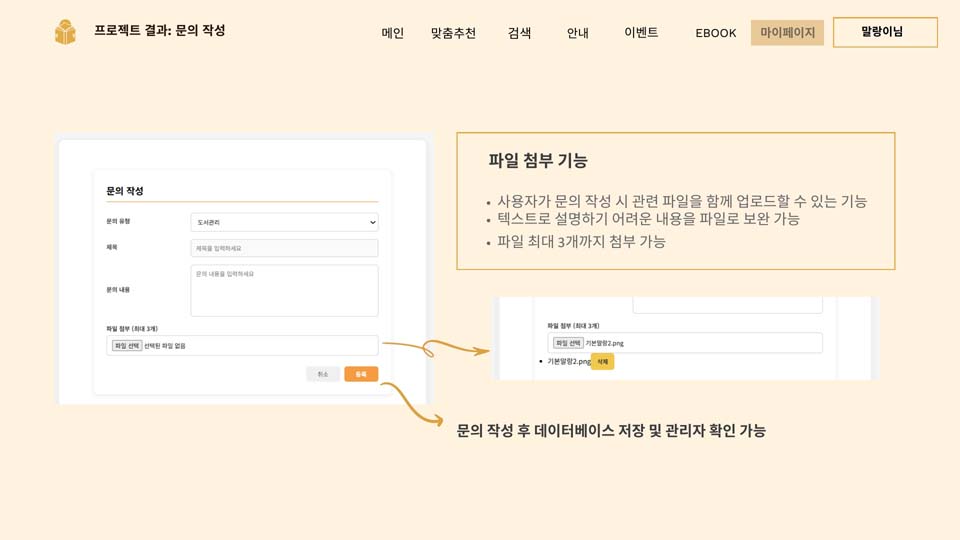Focus the 문의 내용 text area

(x=284, y=290)
